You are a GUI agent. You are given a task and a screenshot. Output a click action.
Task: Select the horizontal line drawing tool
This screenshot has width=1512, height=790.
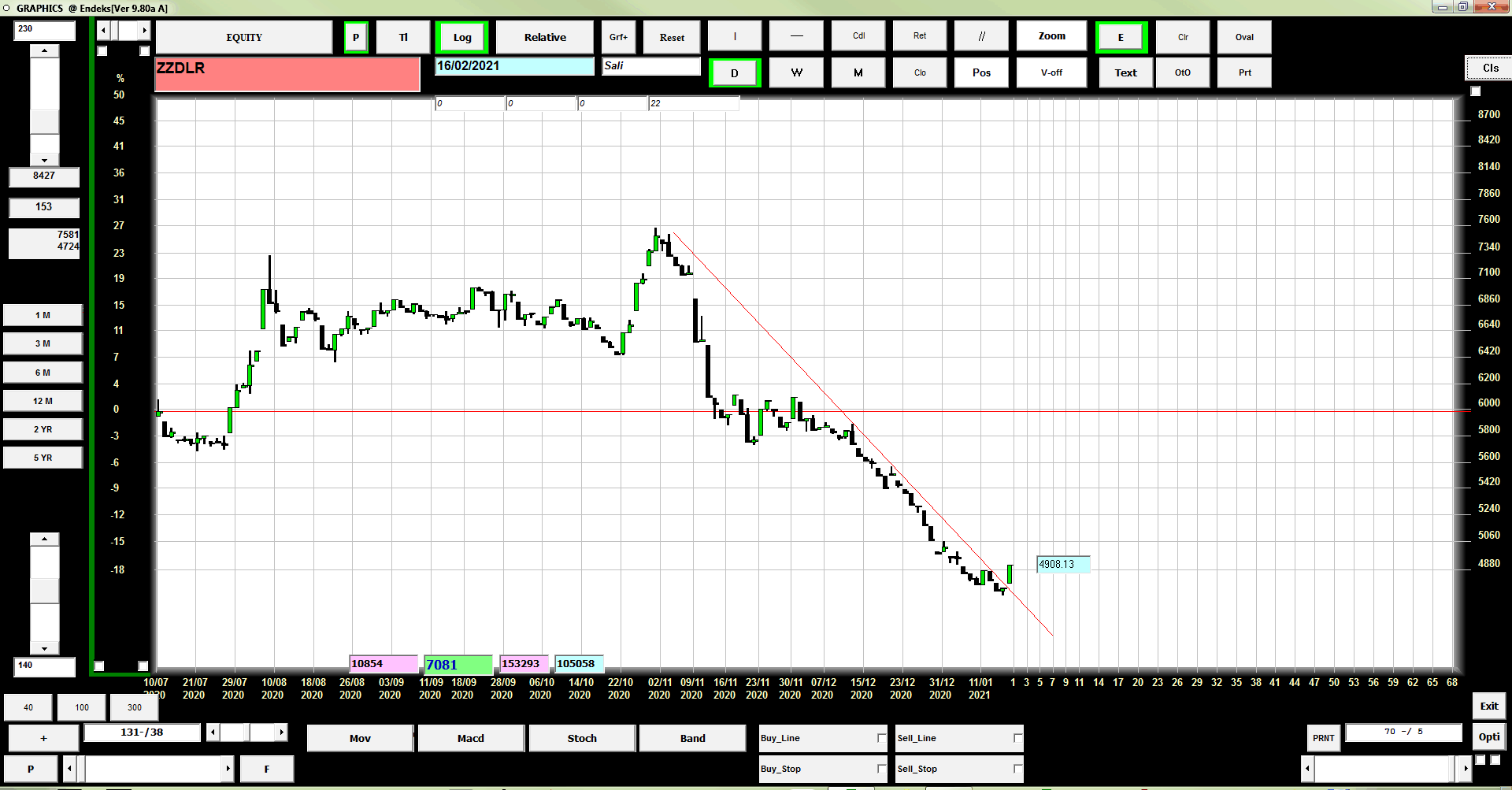(x=796, y=36)
